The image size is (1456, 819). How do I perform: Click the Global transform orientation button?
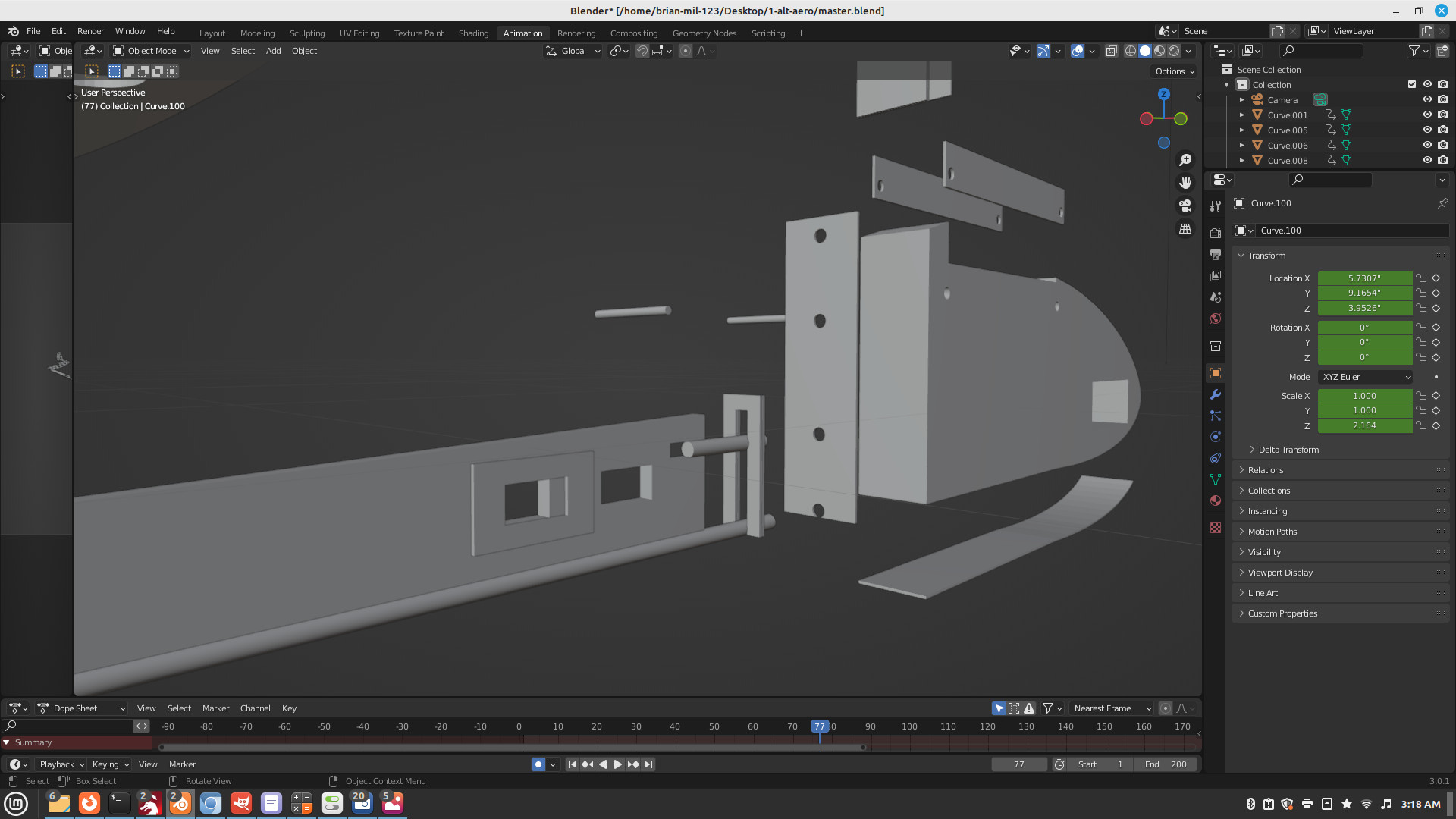pos(573,51)
